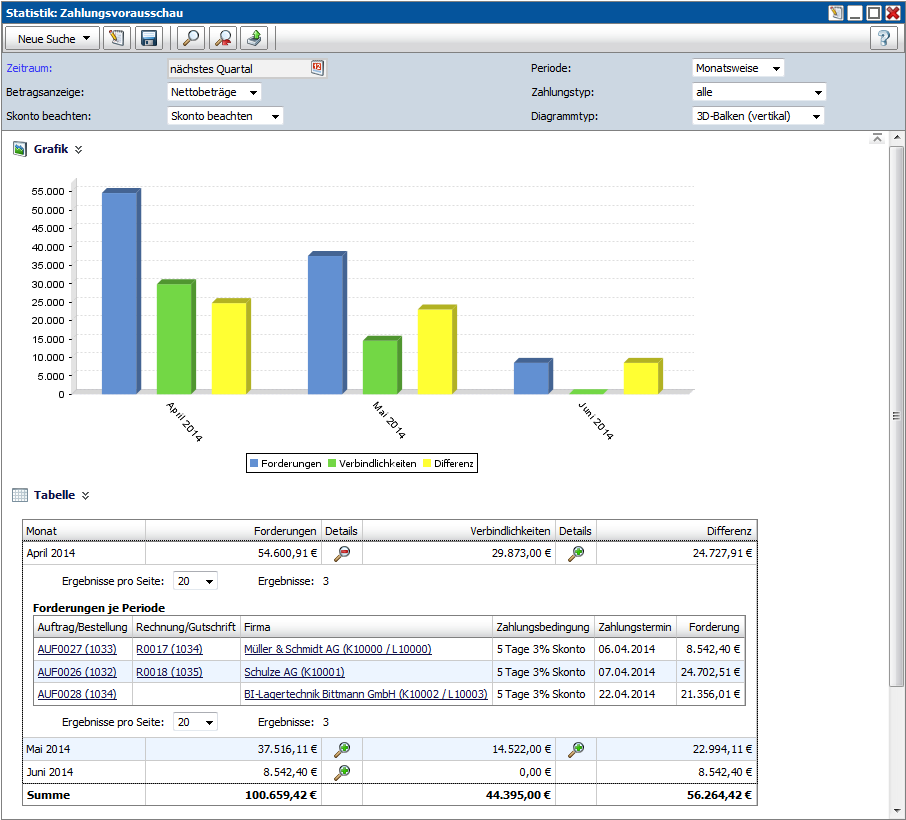Open help with the question mark icon

tap(883, 39)
